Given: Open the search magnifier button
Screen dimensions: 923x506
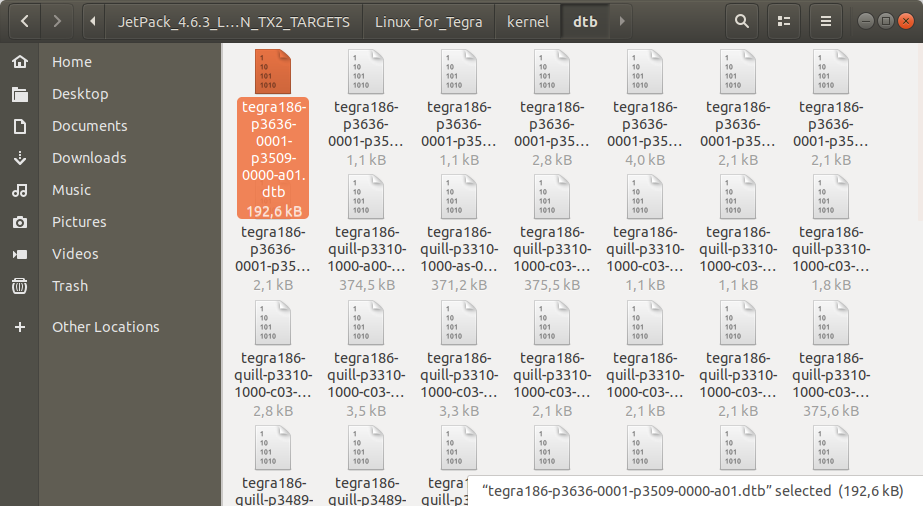Looking at the screenshot, I should pos(742,22).
